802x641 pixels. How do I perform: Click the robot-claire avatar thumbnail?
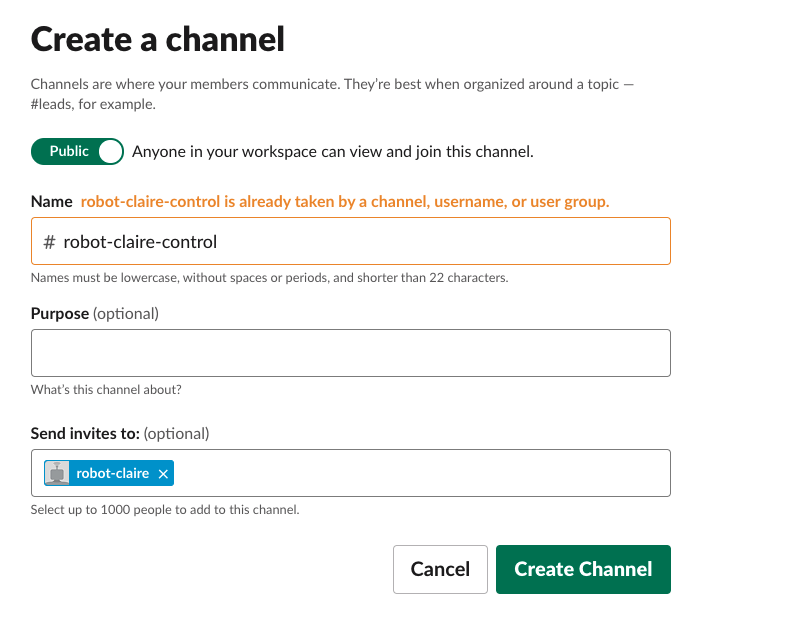point(57,472)
